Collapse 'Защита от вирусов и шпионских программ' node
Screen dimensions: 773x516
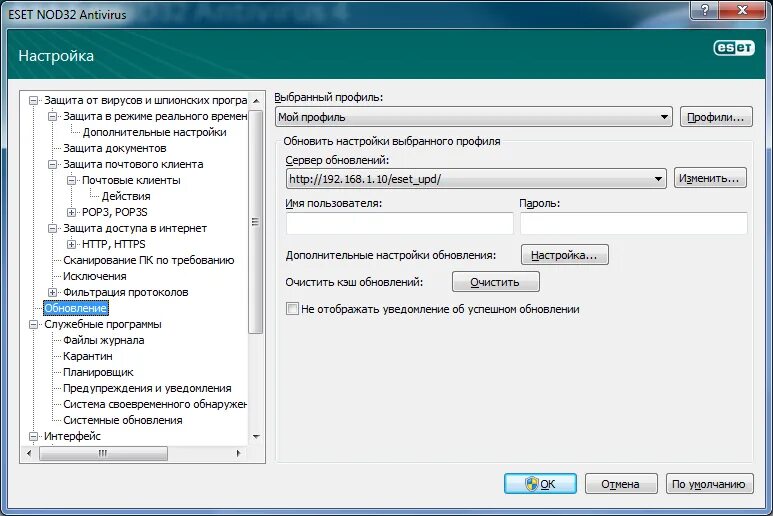[34, 101]
